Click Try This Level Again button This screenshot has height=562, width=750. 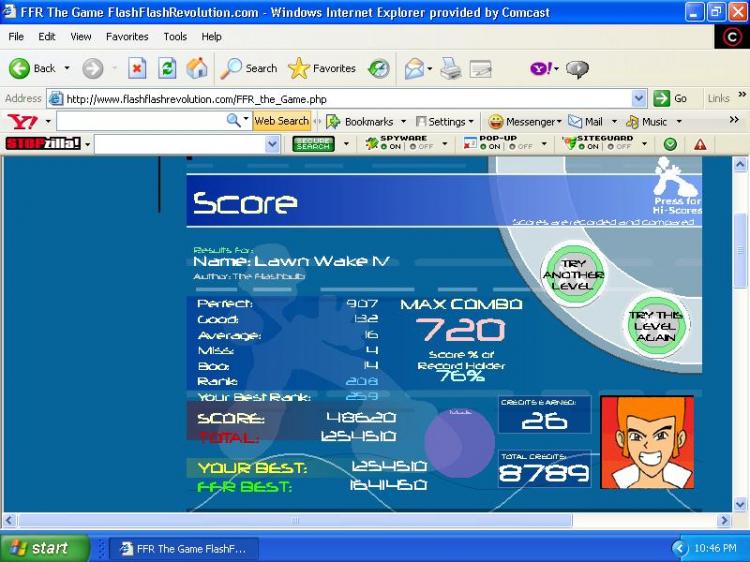coord(656,326)
